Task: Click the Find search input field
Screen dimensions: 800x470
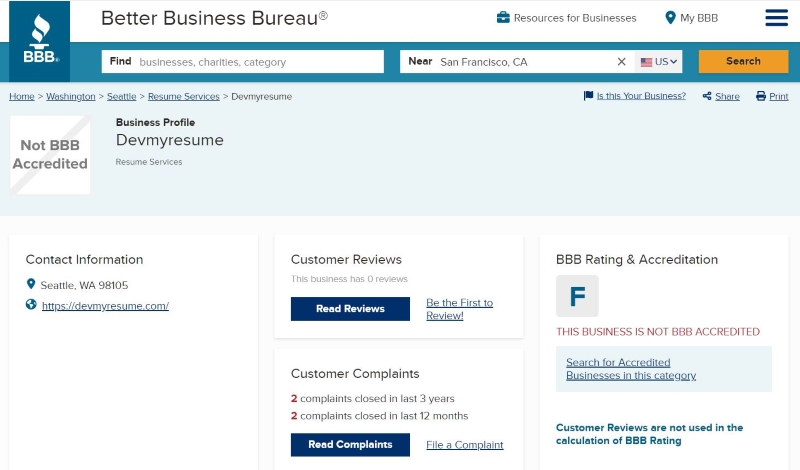Action: [242, 62]
